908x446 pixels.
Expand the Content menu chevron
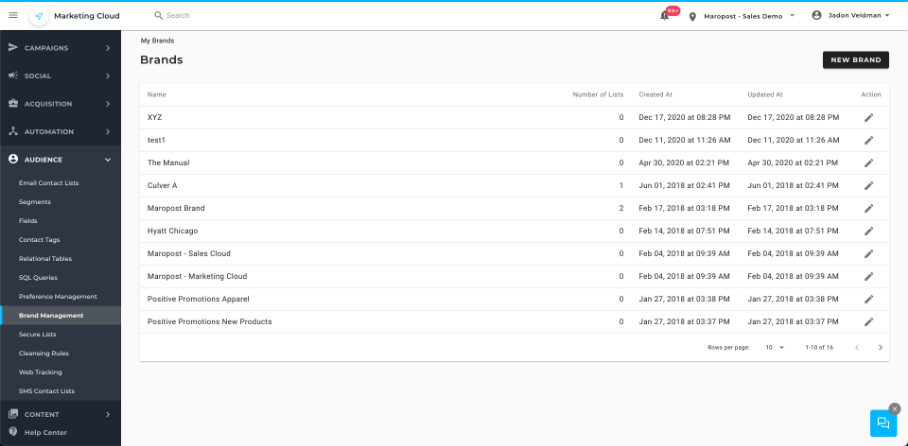pos(108,415)
